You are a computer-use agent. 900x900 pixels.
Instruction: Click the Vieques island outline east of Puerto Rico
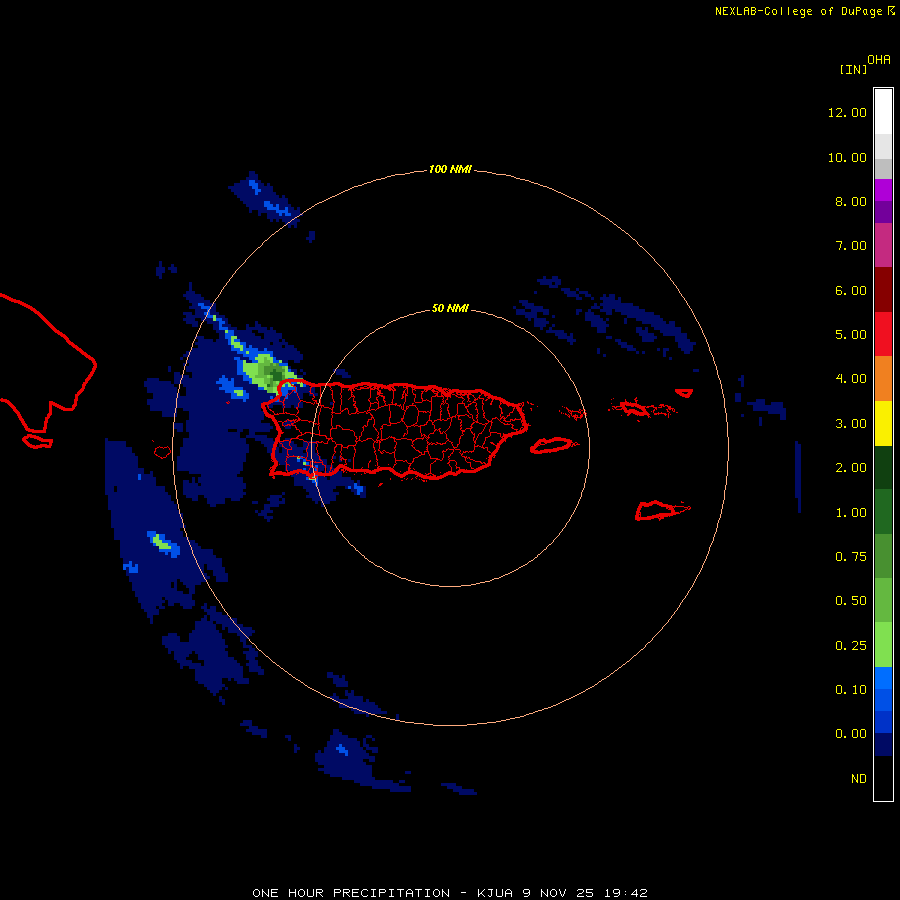pyautogui.click(x=551, y=445)
